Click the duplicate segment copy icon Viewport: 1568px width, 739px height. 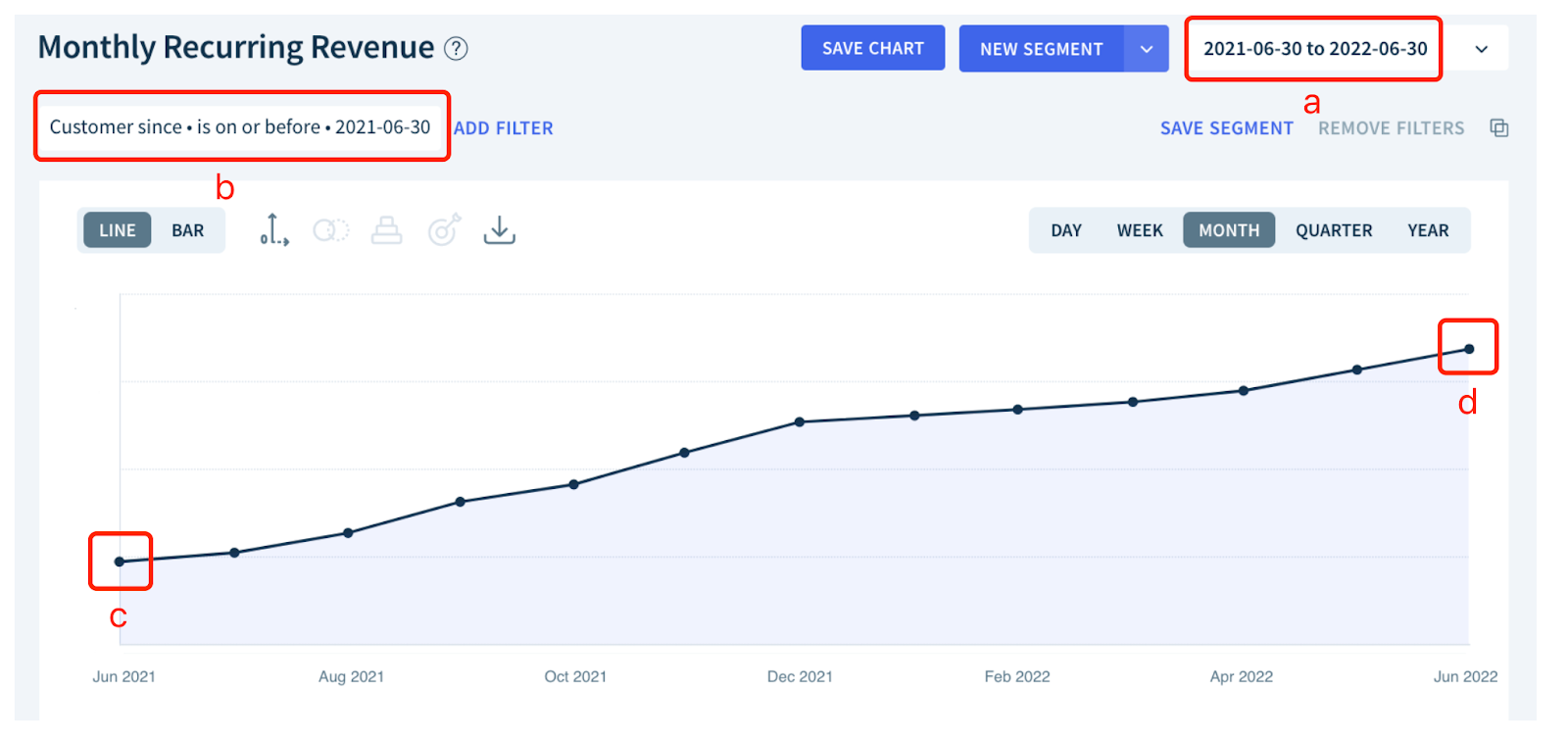point(1498,128)
